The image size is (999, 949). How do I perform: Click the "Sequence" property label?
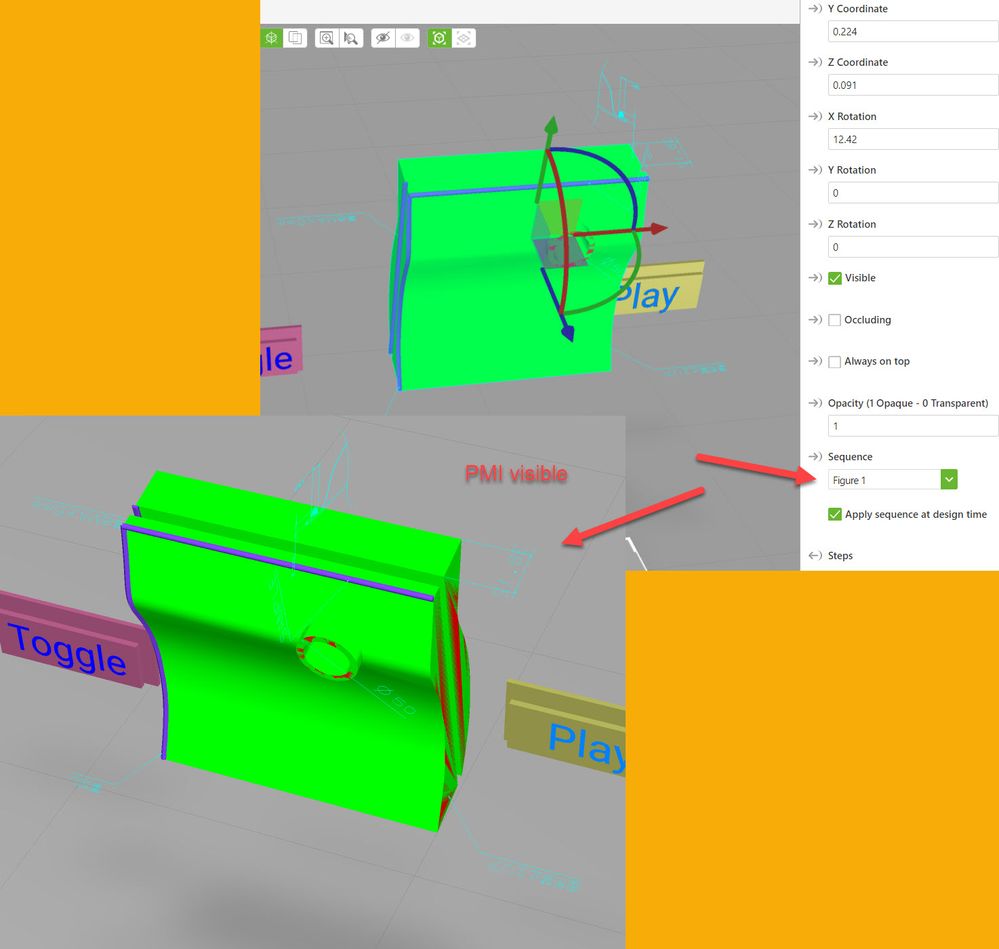coord(850,457)
